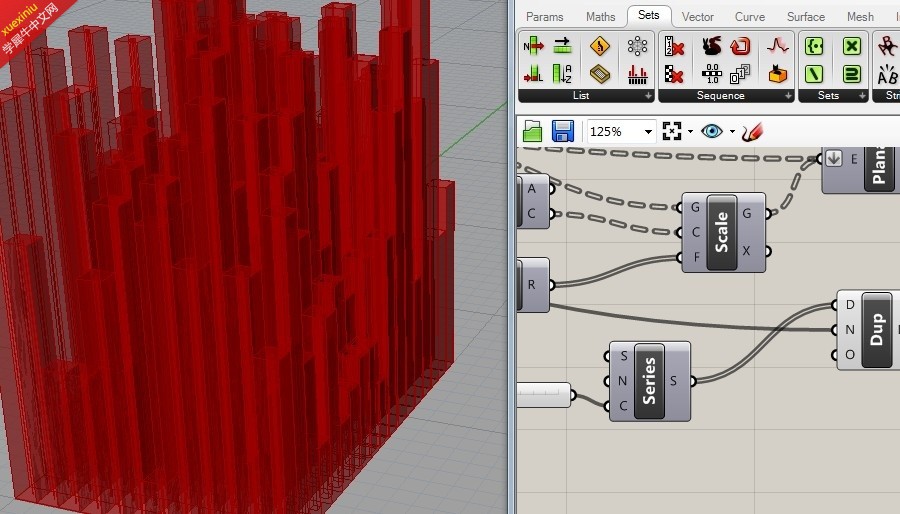Pick the Fibonacci rabbits icon
The width and height of the screenshot is (900, 514).
712,46
